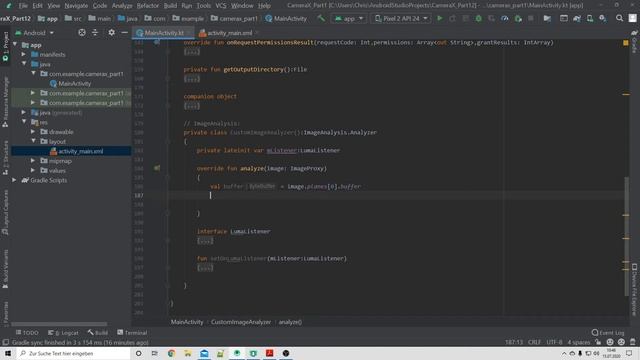Click Collapse All icon in Project panel

click(95, 33)
